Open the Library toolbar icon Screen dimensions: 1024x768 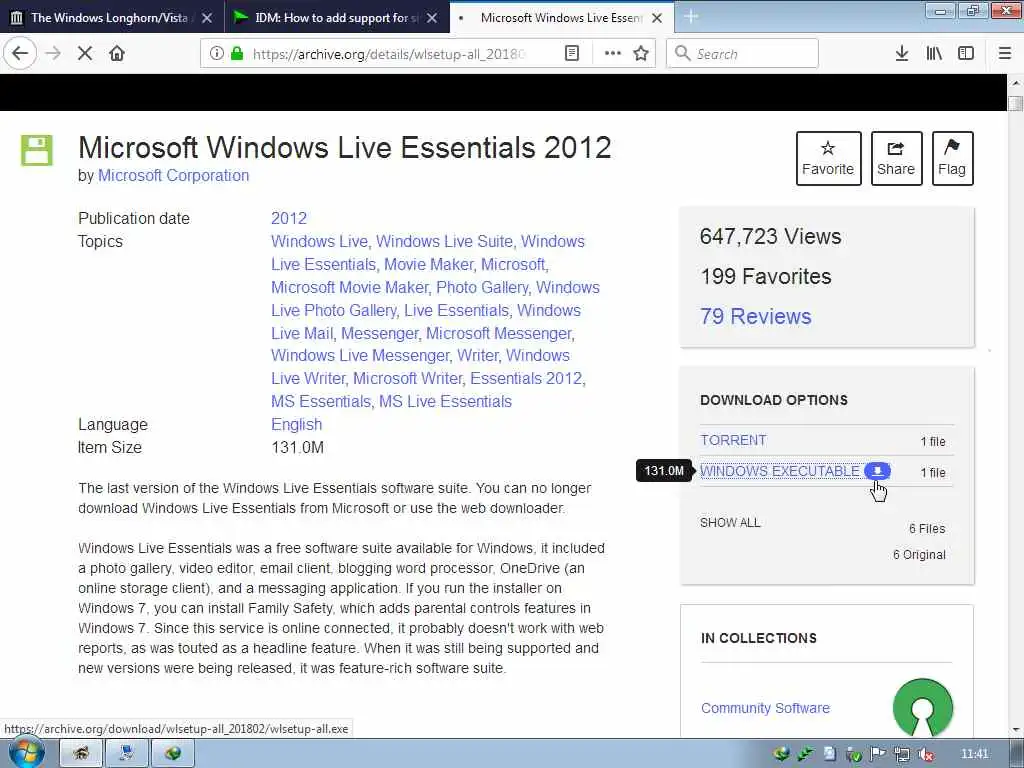(934, 54)
